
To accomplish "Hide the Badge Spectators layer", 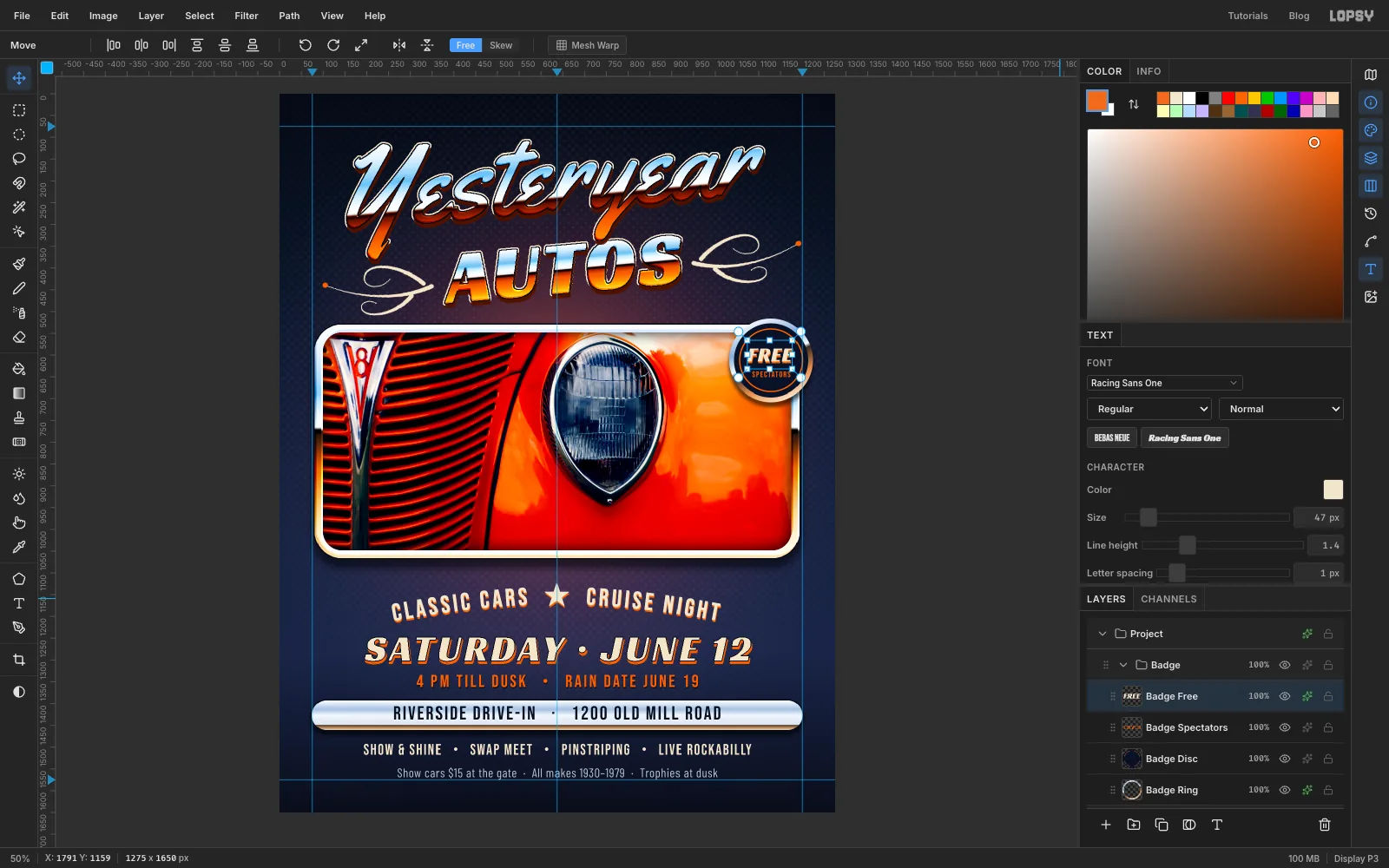I will pos(1285,727).
